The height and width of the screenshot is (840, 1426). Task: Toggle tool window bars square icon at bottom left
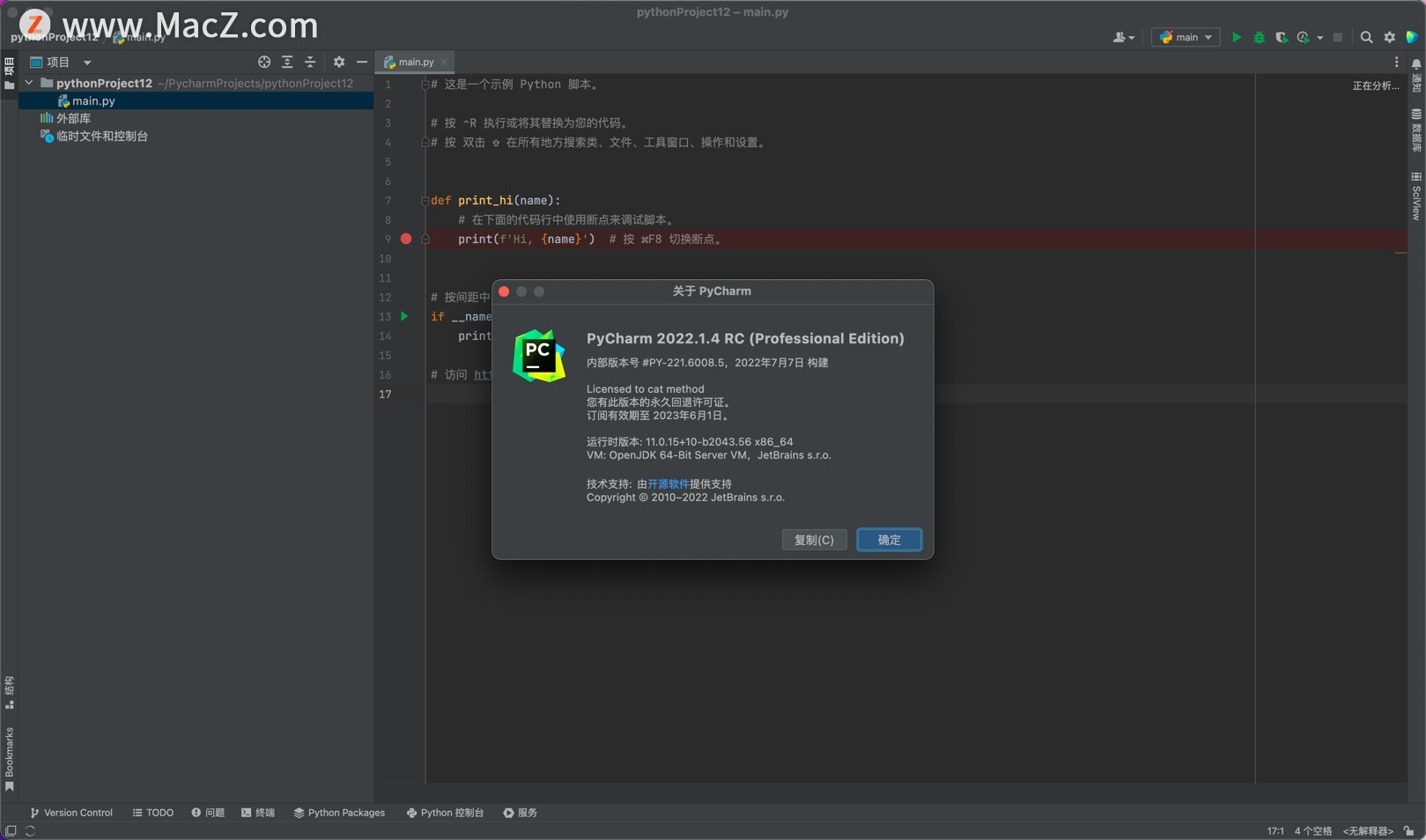[11, 831]
